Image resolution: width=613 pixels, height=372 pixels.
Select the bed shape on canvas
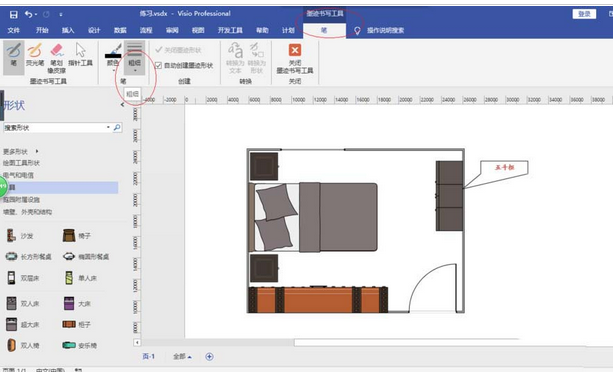click(313, 217)
